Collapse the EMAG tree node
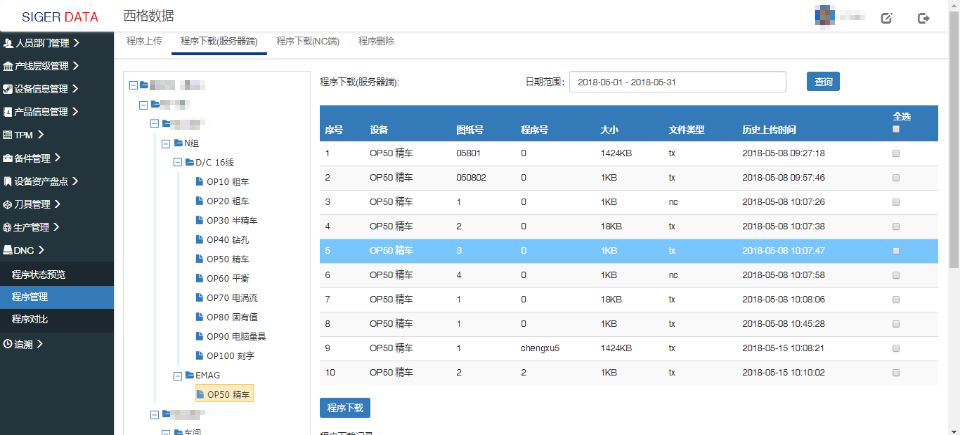 coord(176,375)
